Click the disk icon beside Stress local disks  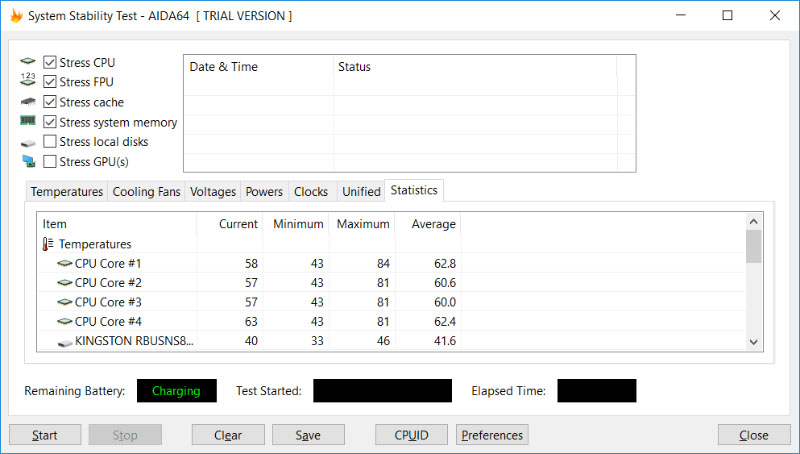pos(27,142)
